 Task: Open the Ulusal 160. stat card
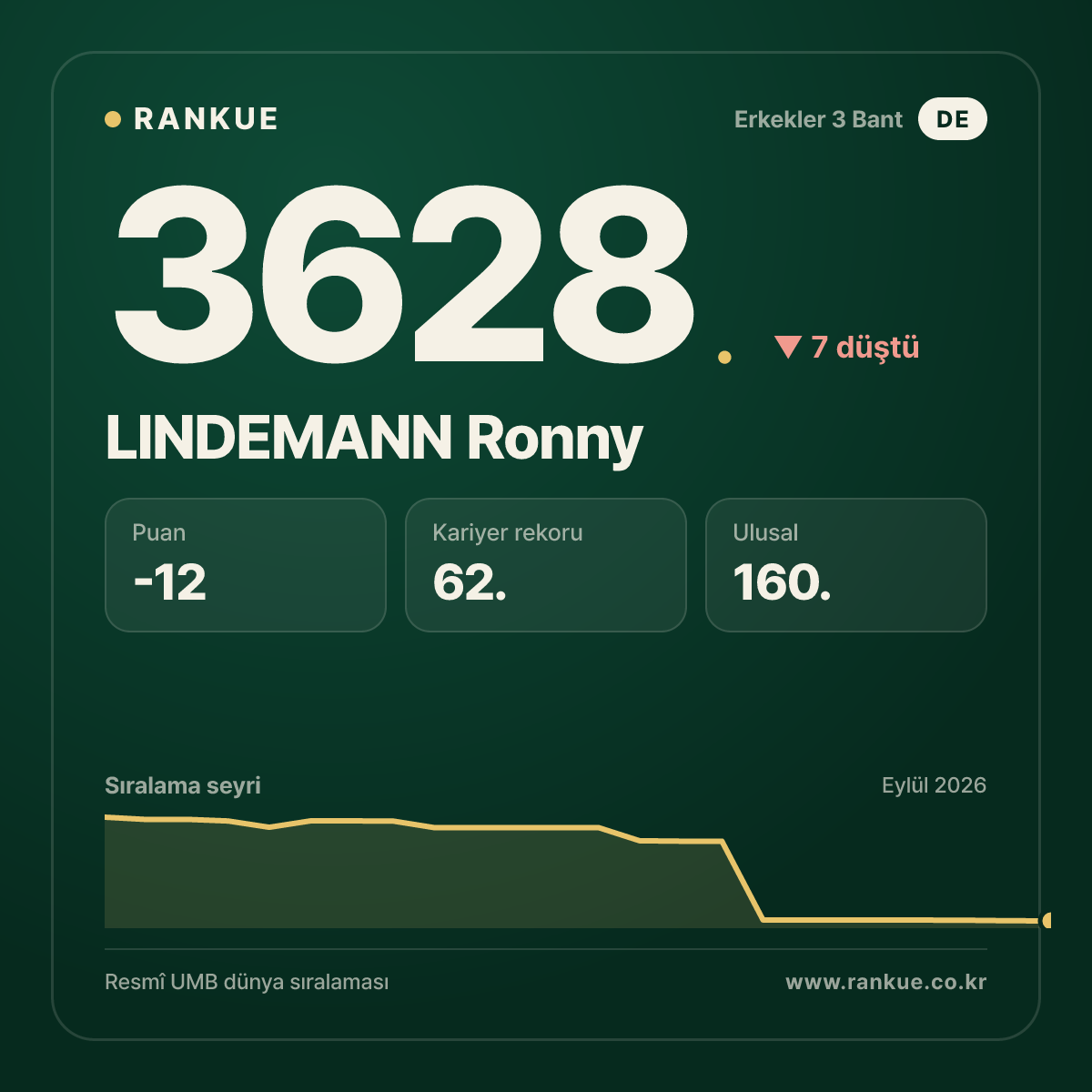(846, 565)
